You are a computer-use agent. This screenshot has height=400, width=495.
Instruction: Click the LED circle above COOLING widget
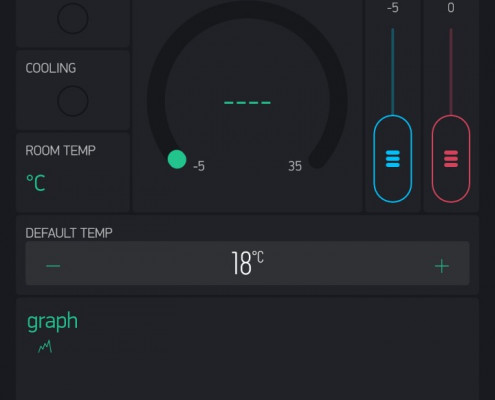(73, 18)
